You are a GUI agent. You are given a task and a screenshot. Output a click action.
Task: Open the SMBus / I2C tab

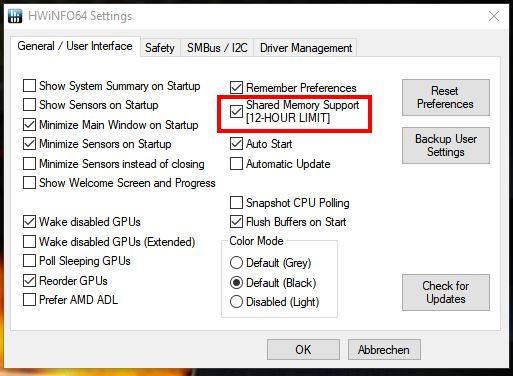pos(217,48)
